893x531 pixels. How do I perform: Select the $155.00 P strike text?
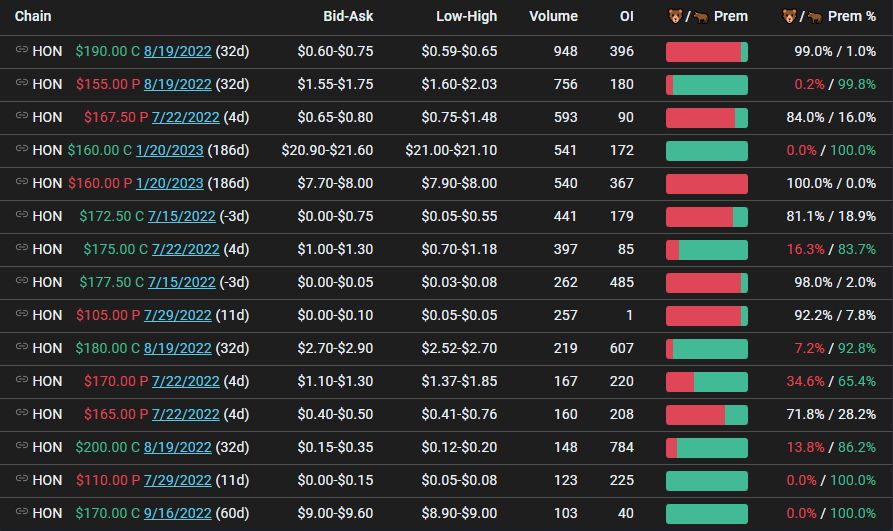108,84
